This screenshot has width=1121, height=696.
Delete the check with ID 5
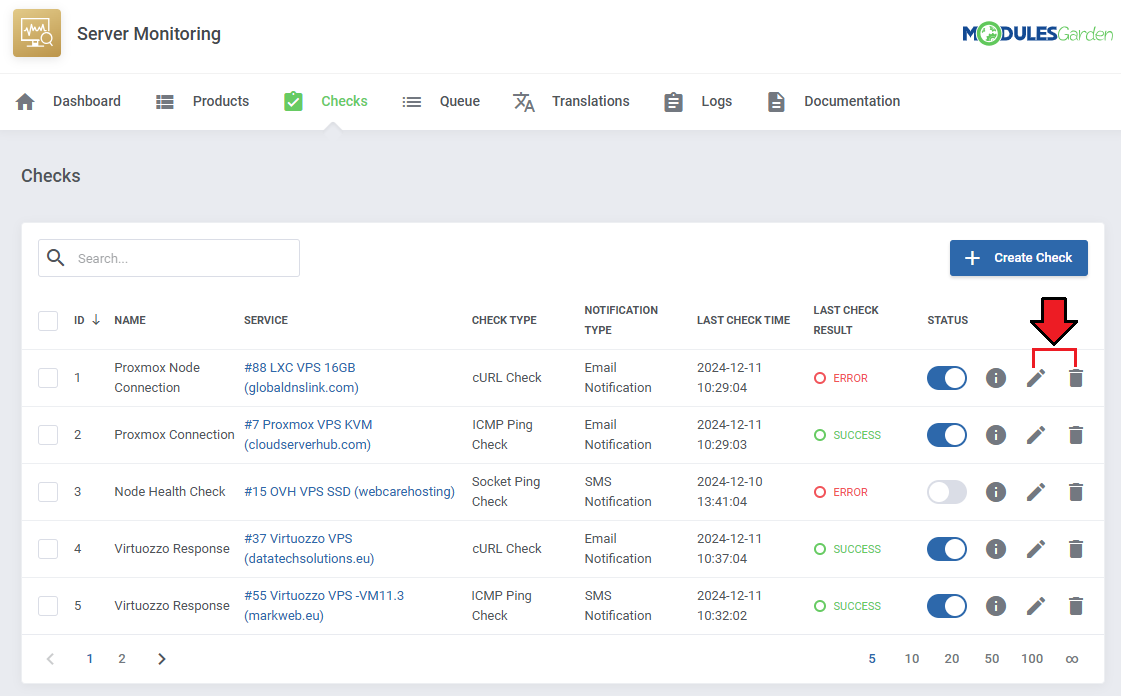pos(1076,606)
